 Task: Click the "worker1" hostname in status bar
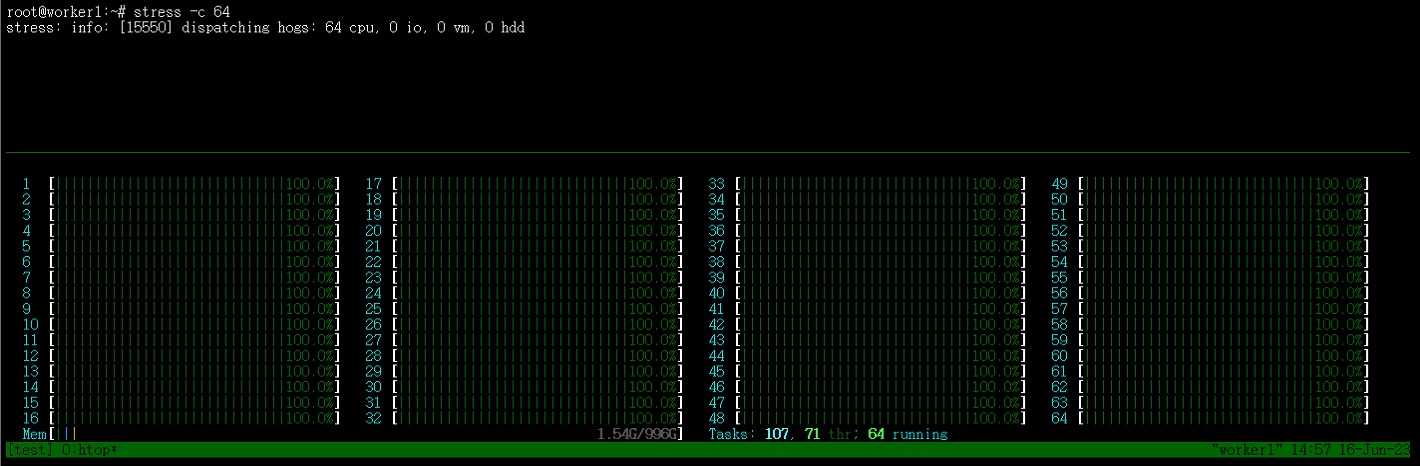pyautogui.click(x=1246, y=450)
